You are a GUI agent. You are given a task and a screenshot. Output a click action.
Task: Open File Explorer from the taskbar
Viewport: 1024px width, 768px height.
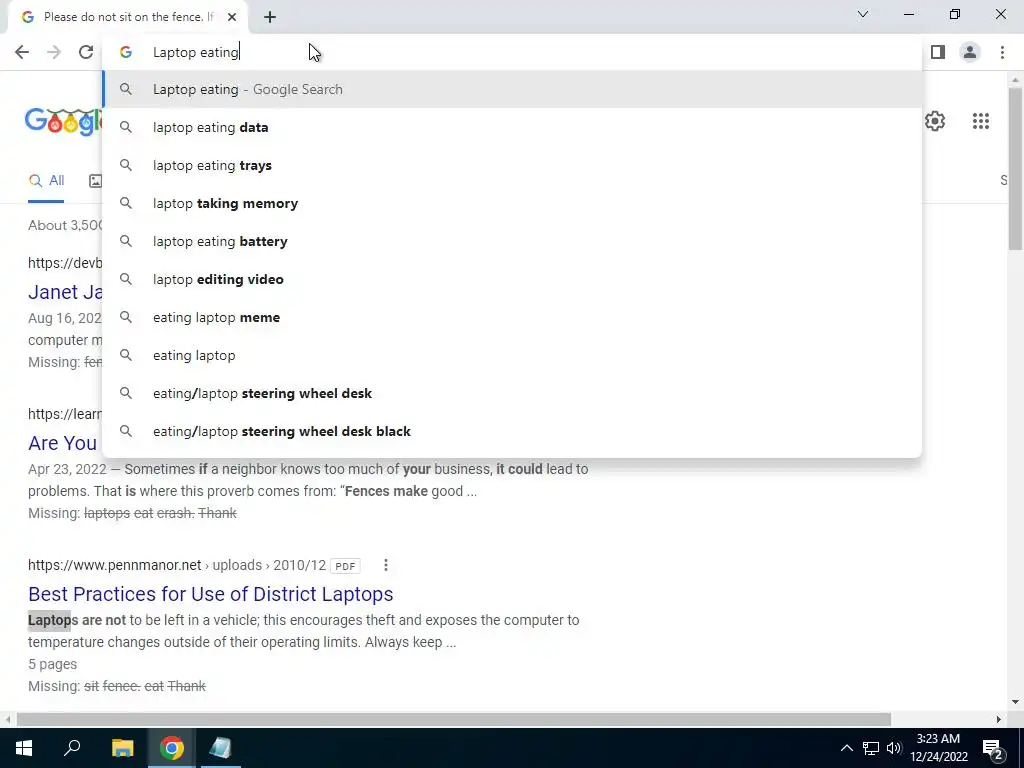click(122, 748)
